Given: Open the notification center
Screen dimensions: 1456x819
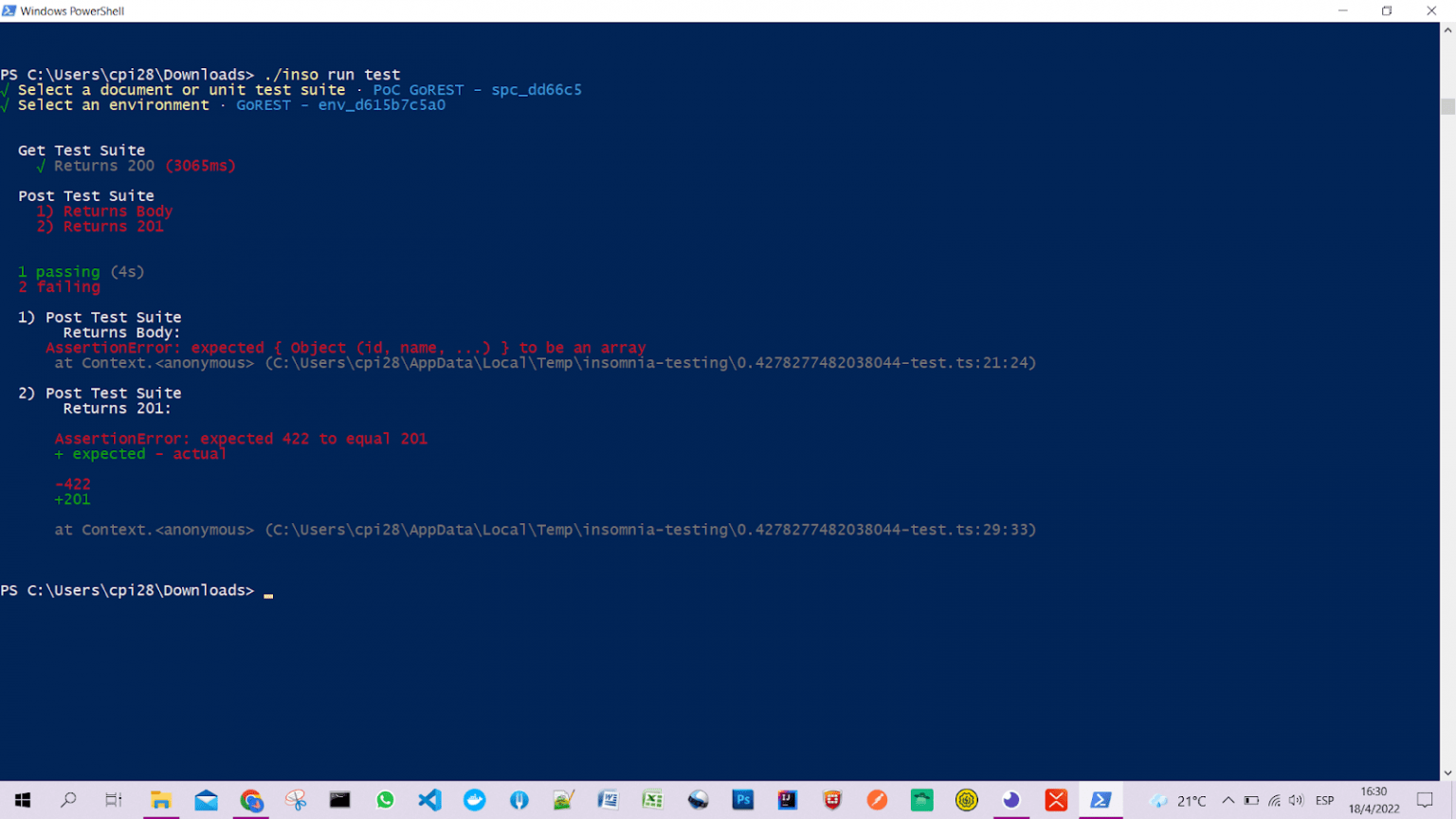Looking at the screenshot, I should (x=1425, y=801).
